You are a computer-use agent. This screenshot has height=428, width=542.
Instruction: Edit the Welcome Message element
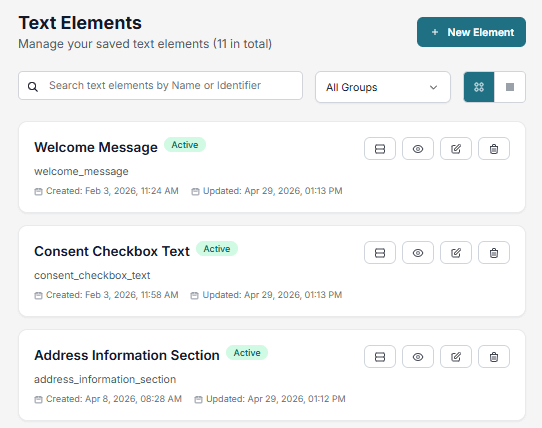tap(456, 149)
